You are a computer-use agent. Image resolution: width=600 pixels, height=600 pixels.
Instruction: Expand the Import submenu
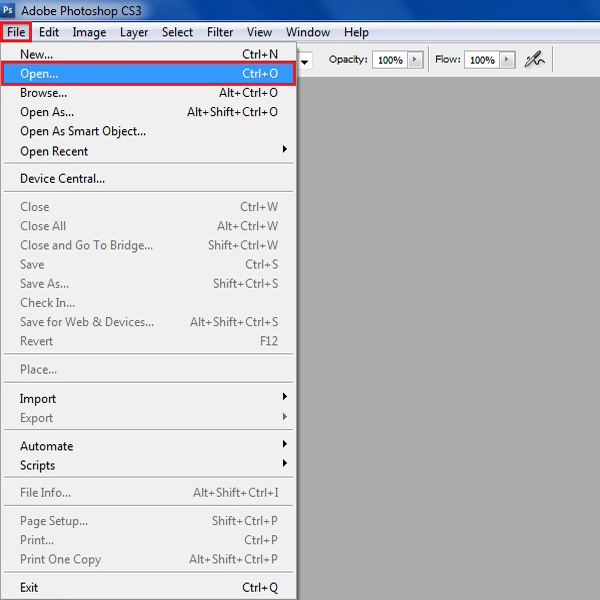pos(149,398)
